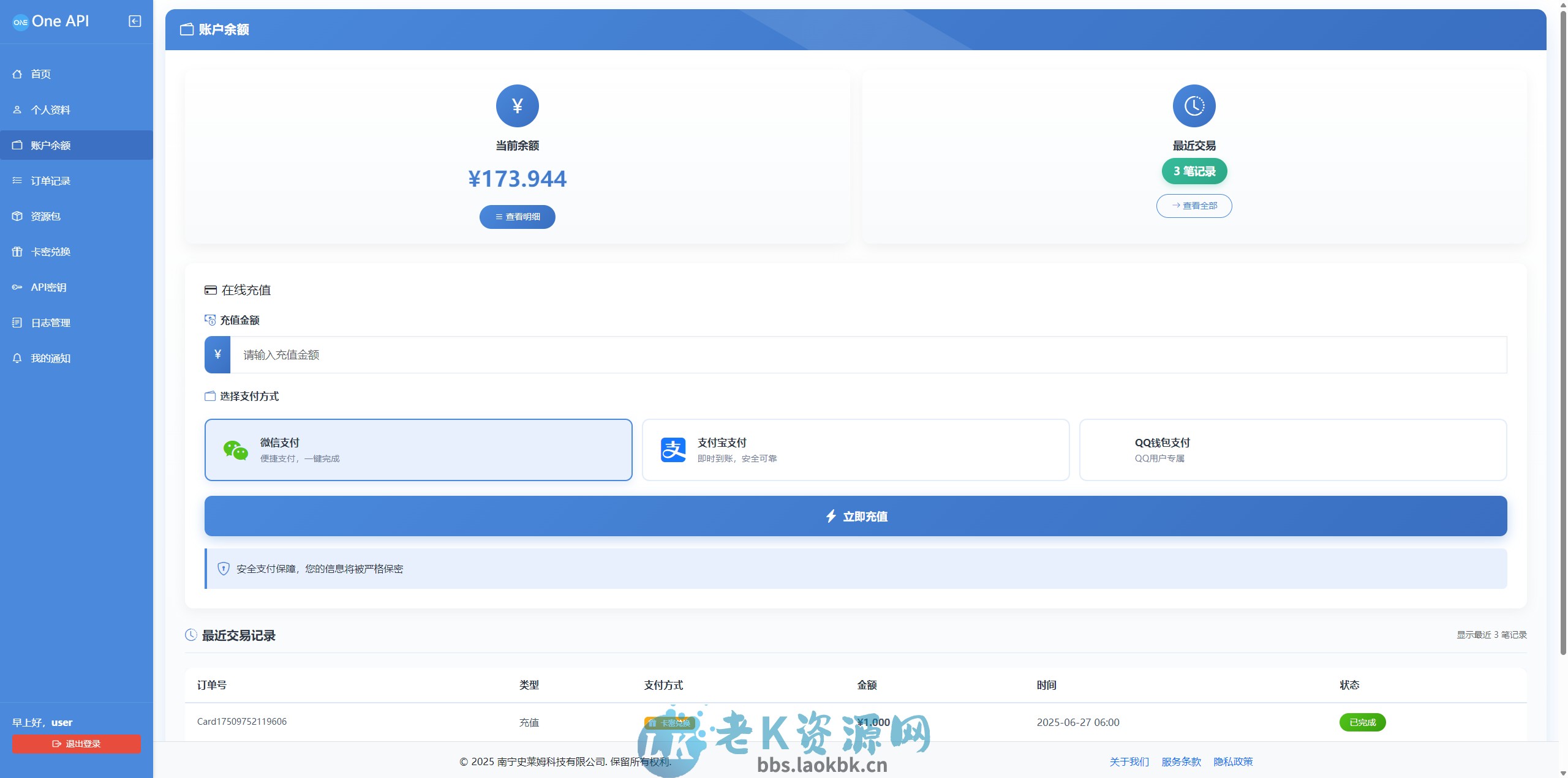
Task: Choose QQ钱包支付 payment option
Action: [1294, 449]
